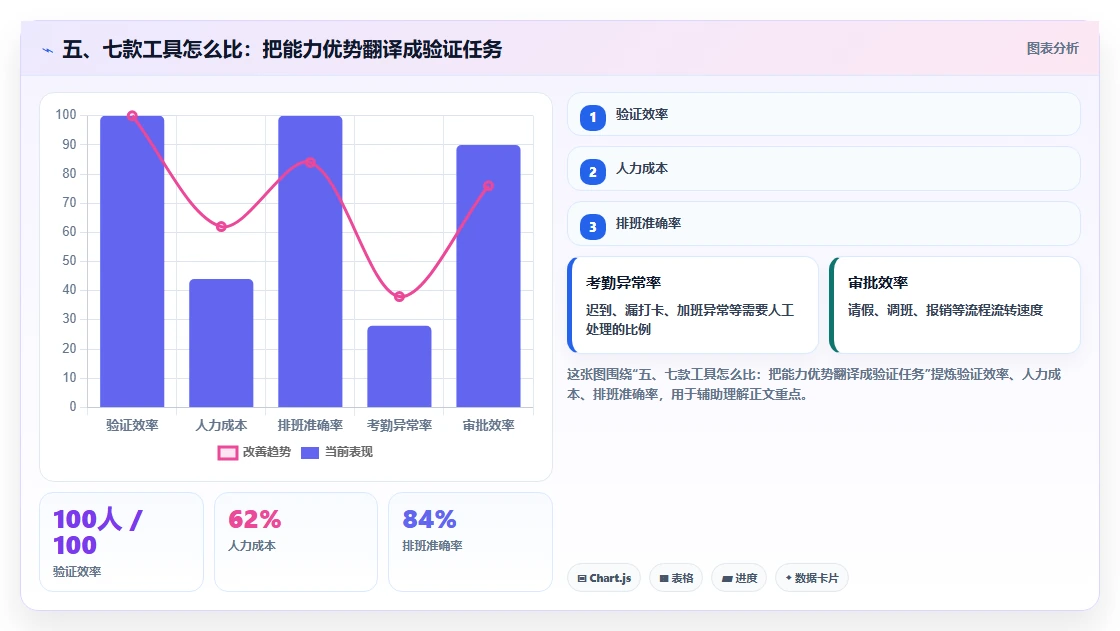Click the 验证效率 bar in chart
This screenshot has width=1120, height=631.
tap(132, 262)
